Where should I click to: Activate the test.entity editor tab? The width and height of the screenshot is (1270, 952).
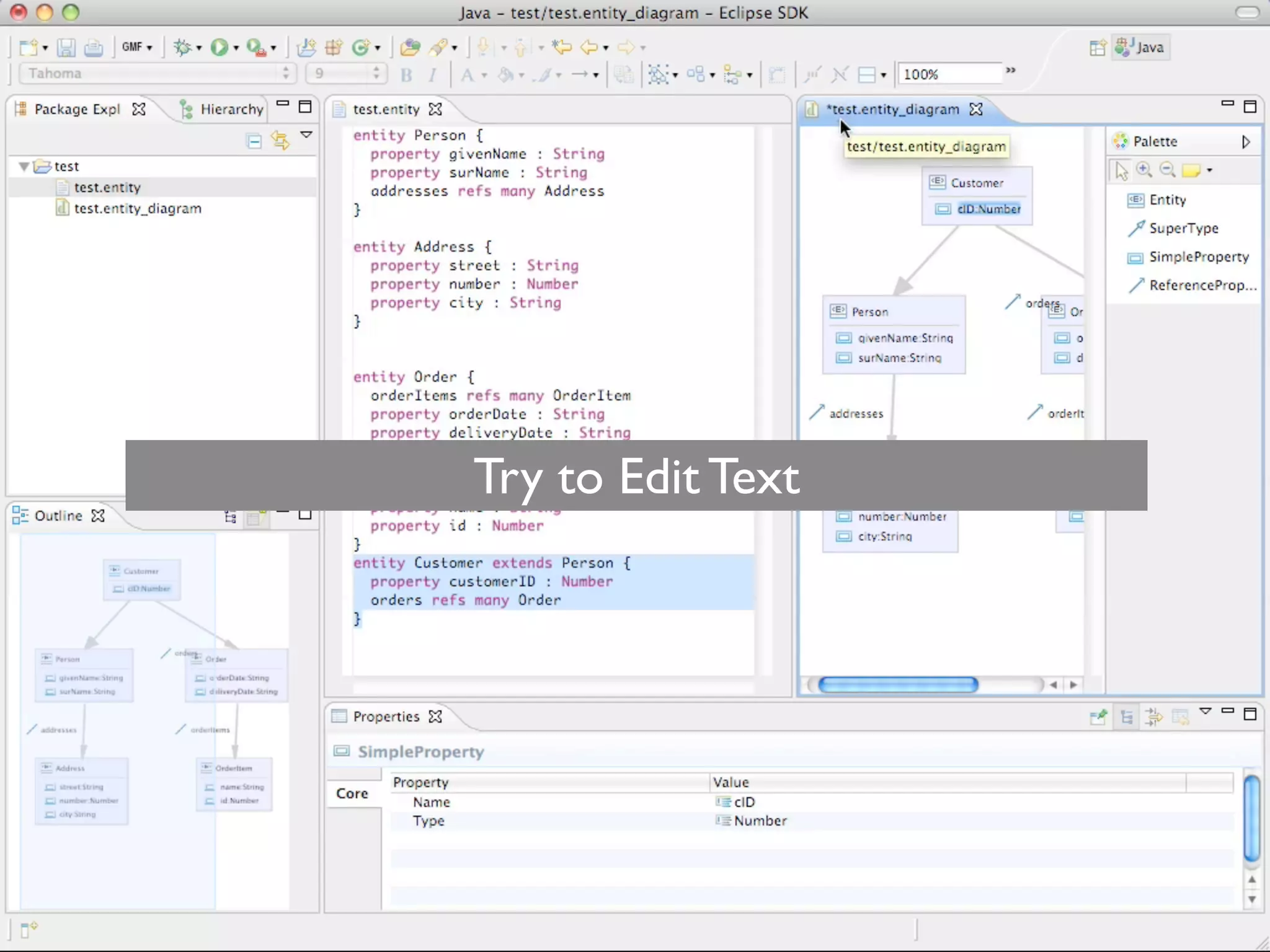click(x=385, y=109)
